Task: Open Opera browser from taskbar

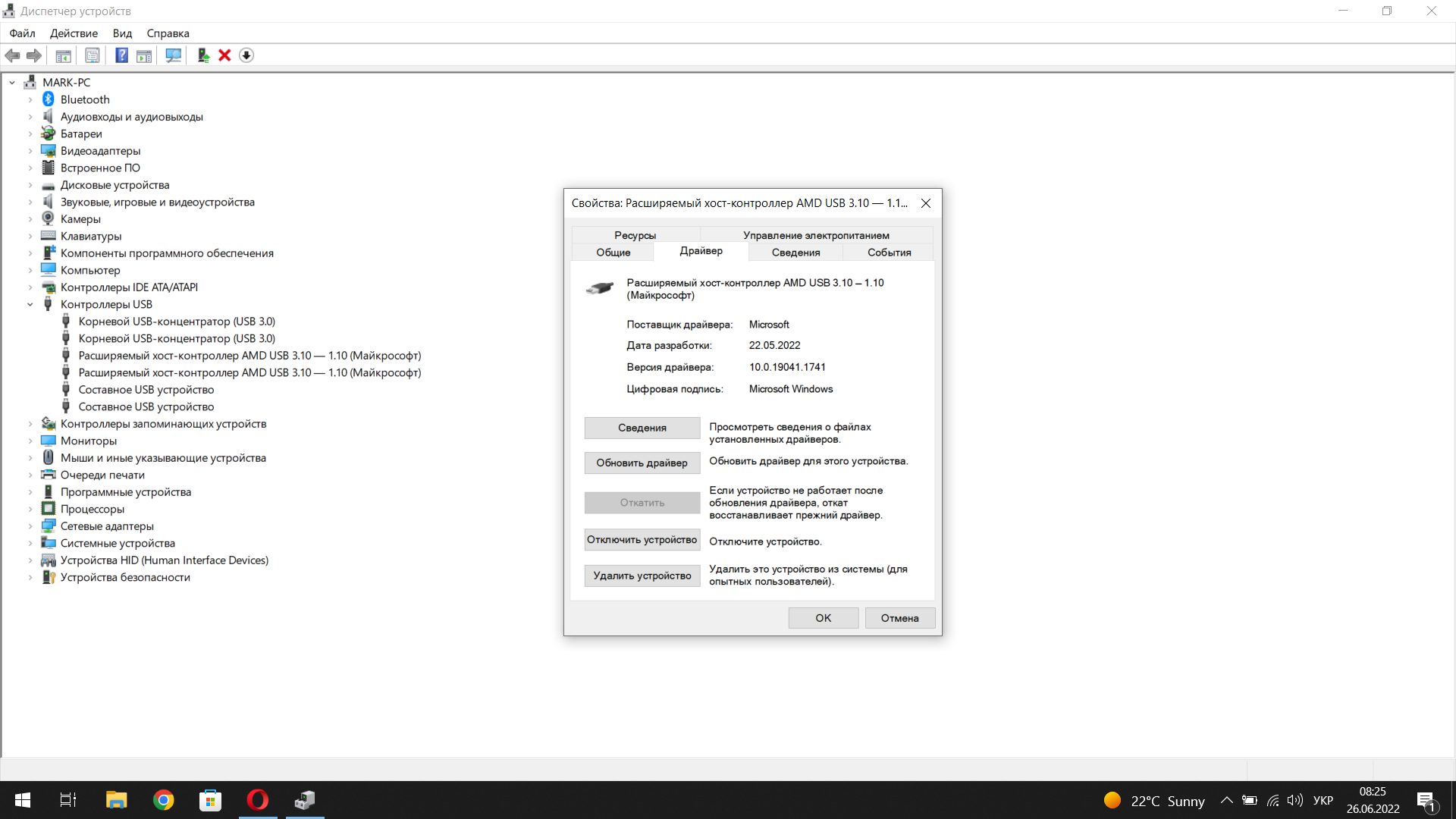Action: tap(258, 800)
